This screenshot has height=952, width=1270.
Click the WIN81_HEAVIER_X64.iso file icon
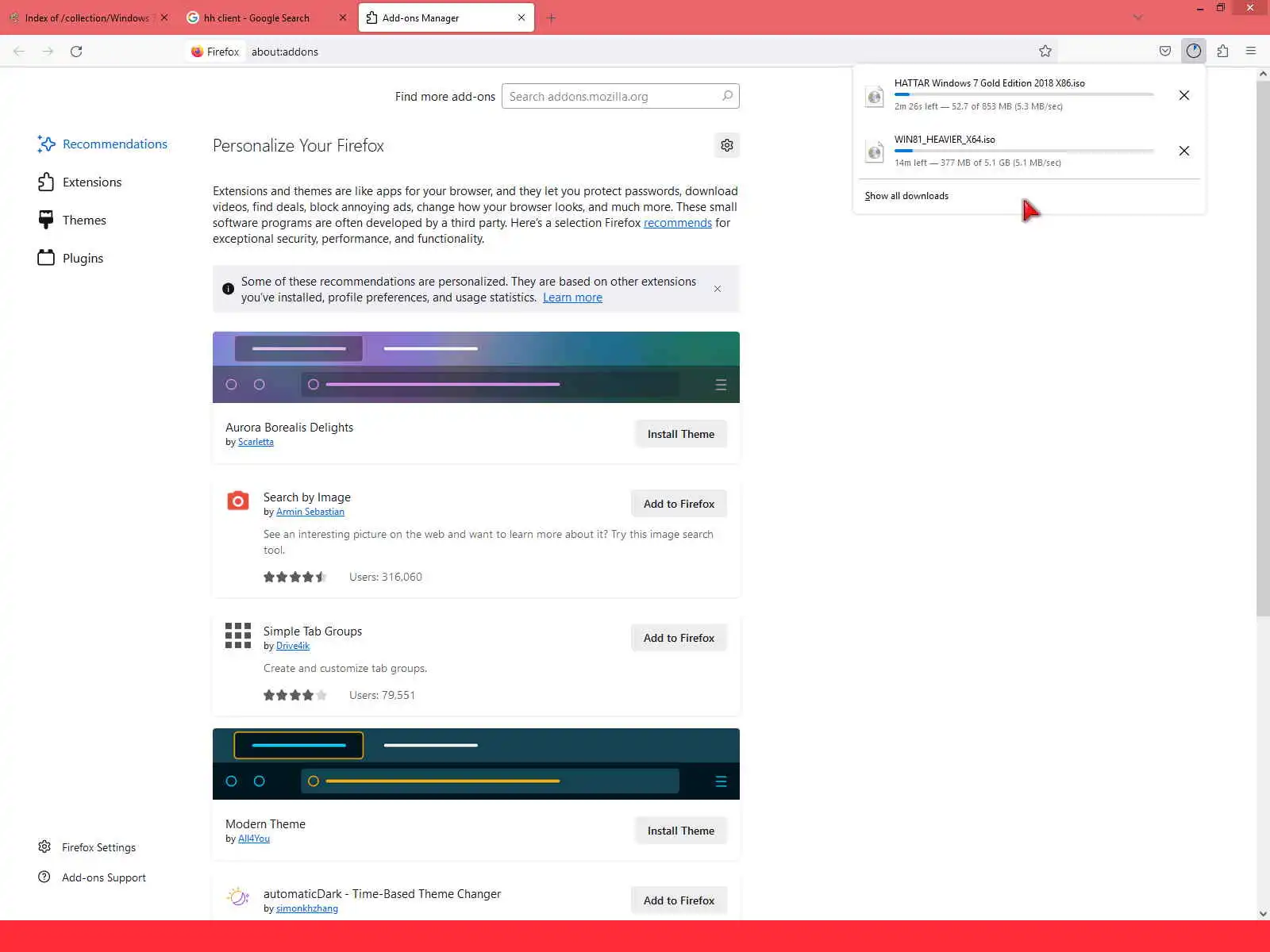(875, 152)
